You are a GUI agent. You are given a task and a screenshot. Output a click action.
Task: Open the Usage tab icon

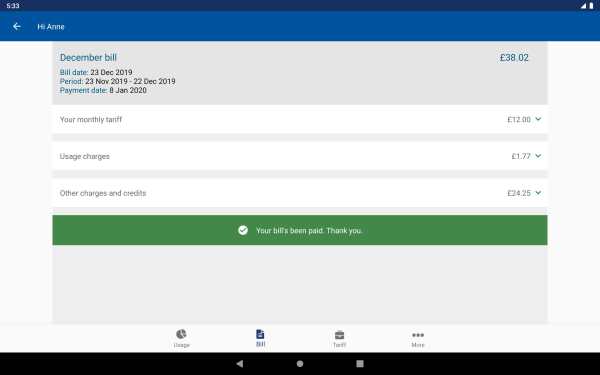point(181,334)
